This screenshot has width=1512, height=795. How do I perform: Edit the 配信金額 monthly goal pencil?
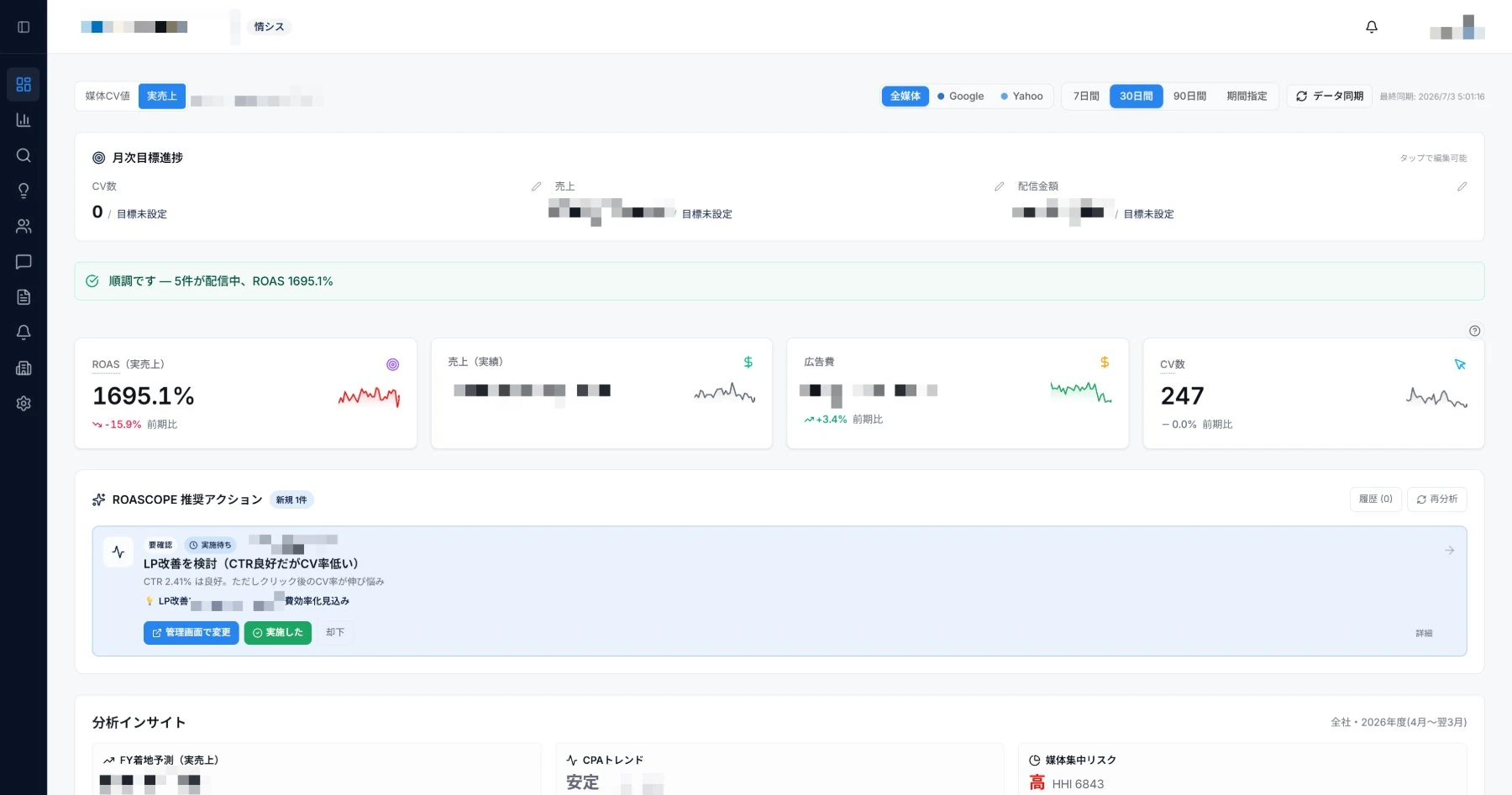coord(1462,186)
